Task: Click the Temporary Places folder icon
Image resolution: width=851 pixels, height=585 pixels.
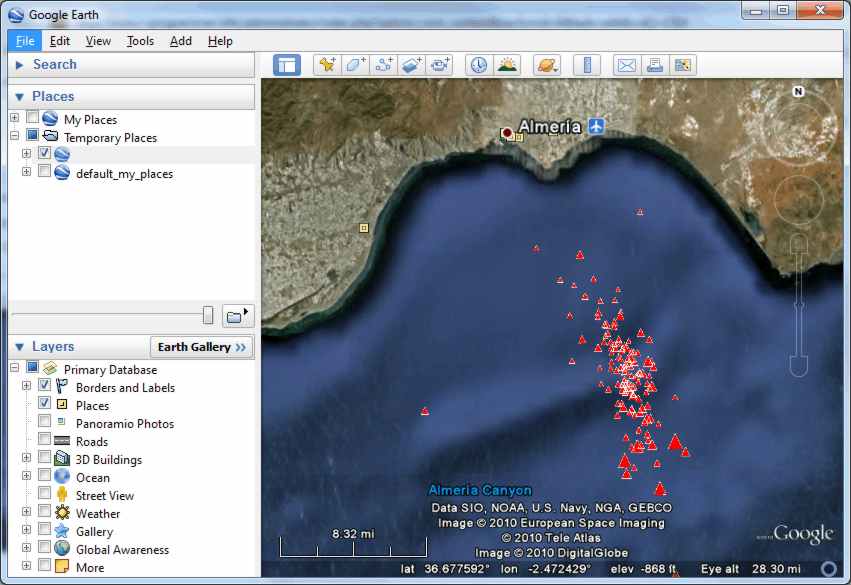Action: [50, 136]
